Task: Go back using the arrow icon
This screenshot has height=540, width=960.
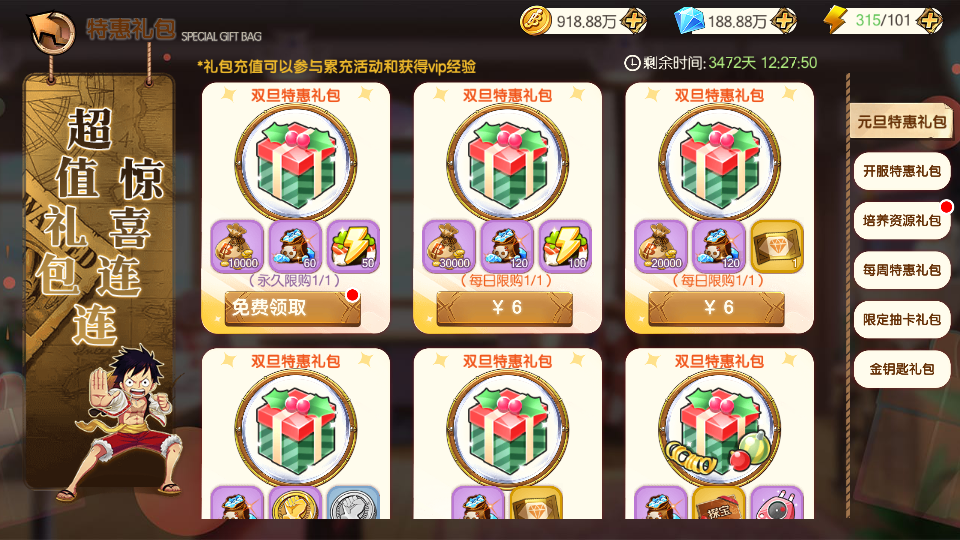Action: [x=52, y=32]
